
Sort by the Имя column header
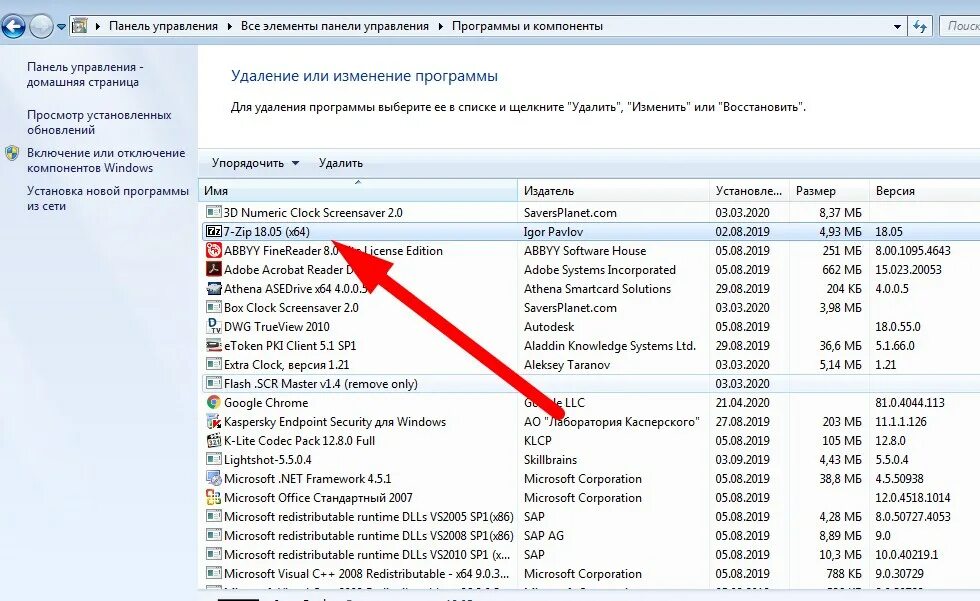(x=358, y=191)
